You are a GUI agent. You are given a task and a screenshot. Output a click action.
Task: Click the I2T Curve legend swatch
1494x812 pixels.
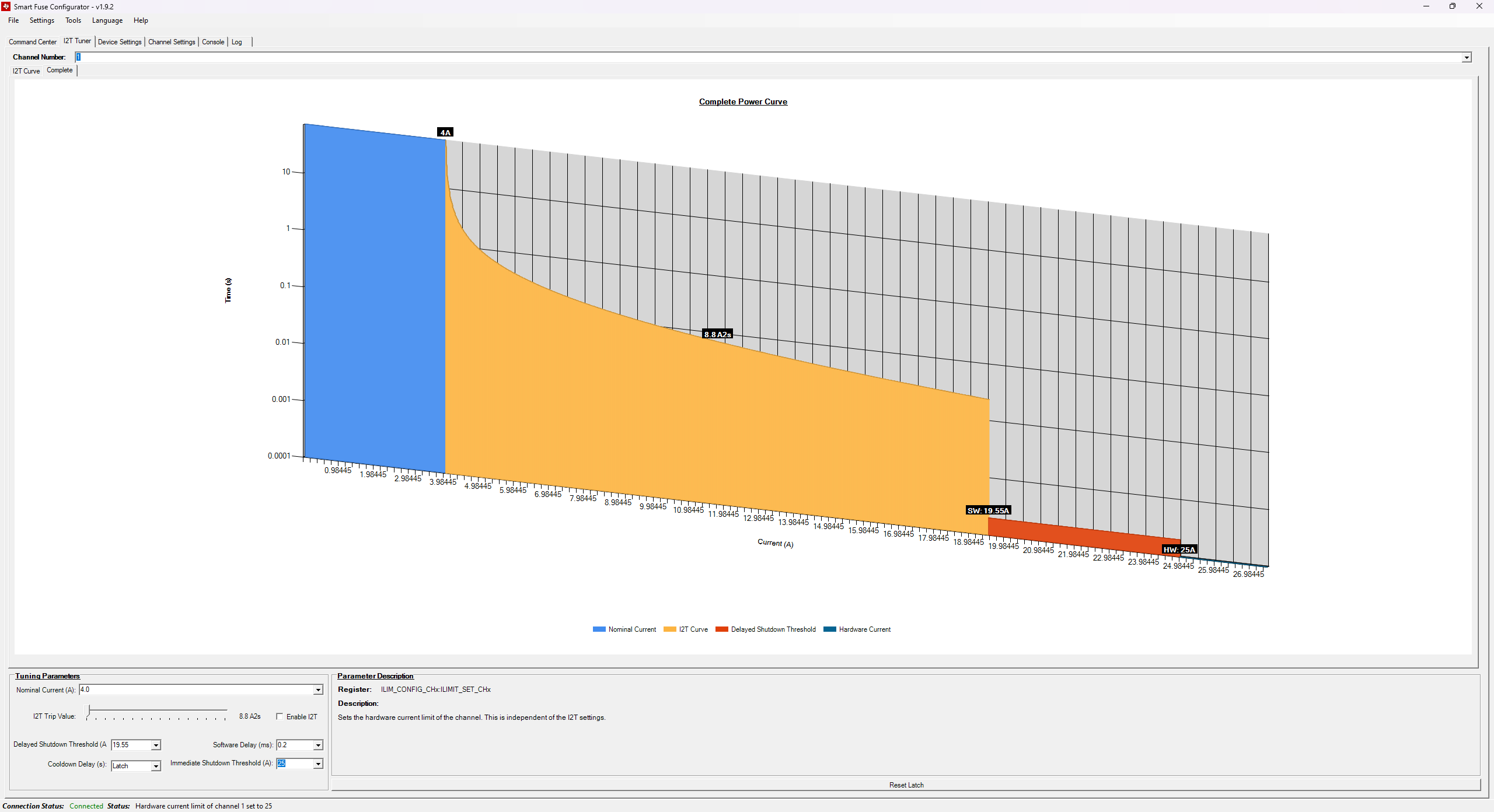click(x=669, y=629)
